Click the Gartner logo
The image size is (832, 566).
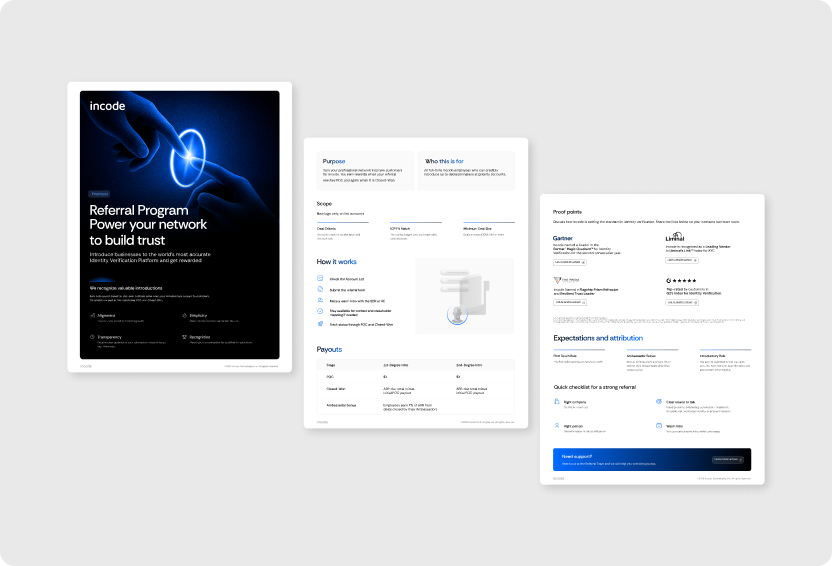563,238
